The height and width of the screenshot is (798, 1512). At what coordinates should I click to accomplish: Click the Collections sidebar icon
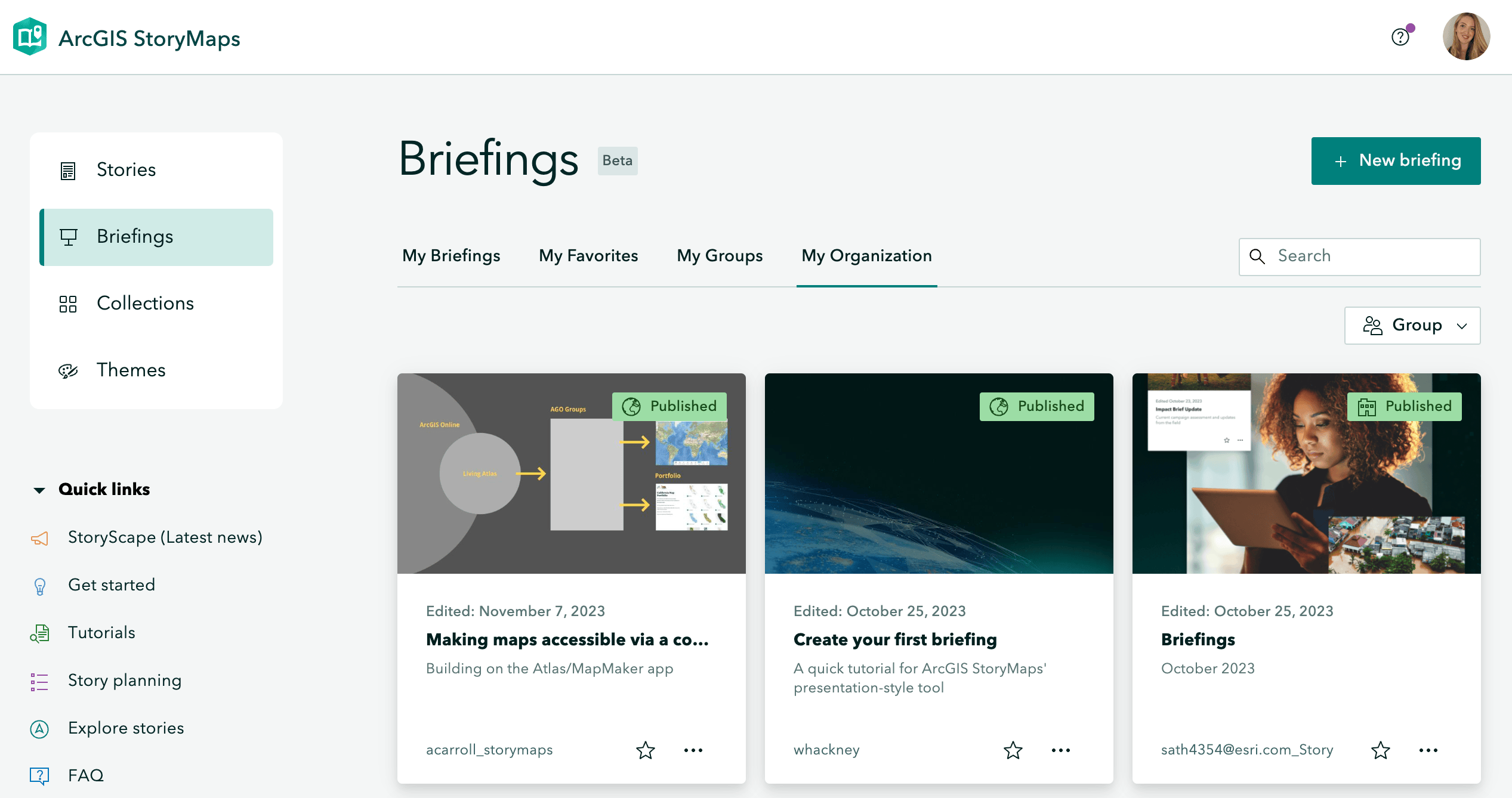(x=69, y=303)
